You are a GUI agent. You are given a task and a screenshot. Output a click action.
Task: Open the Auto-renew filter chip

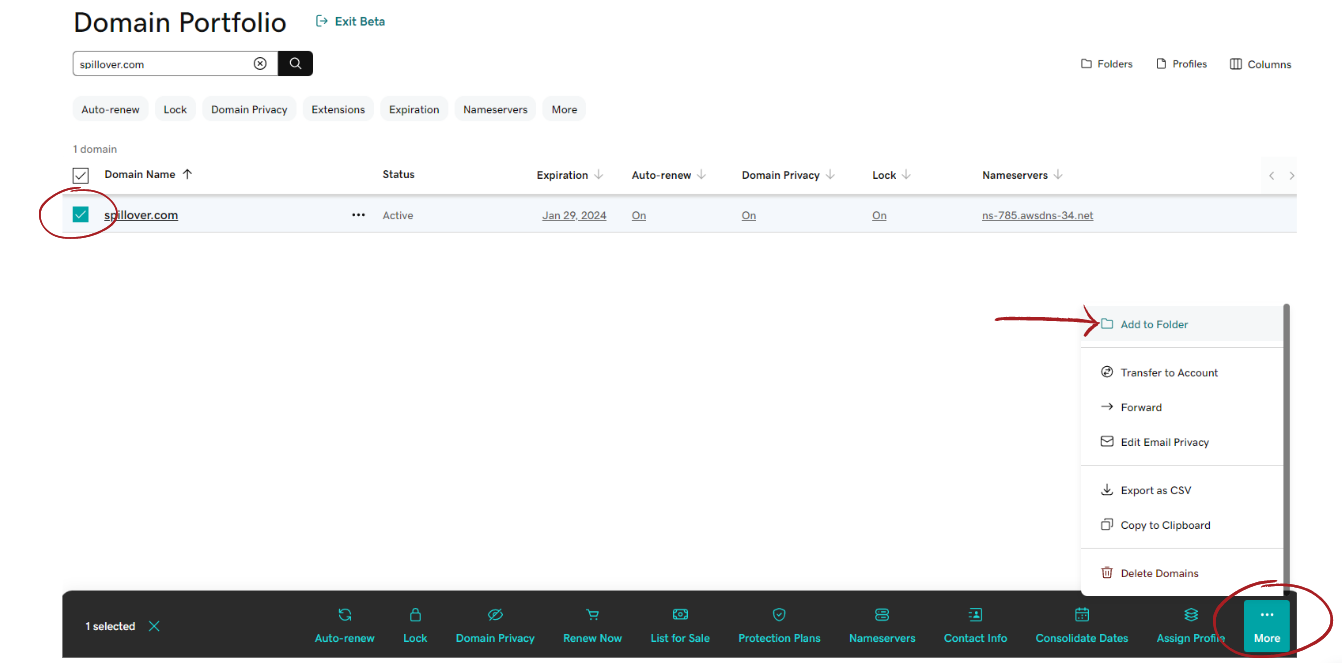point(110,109)
